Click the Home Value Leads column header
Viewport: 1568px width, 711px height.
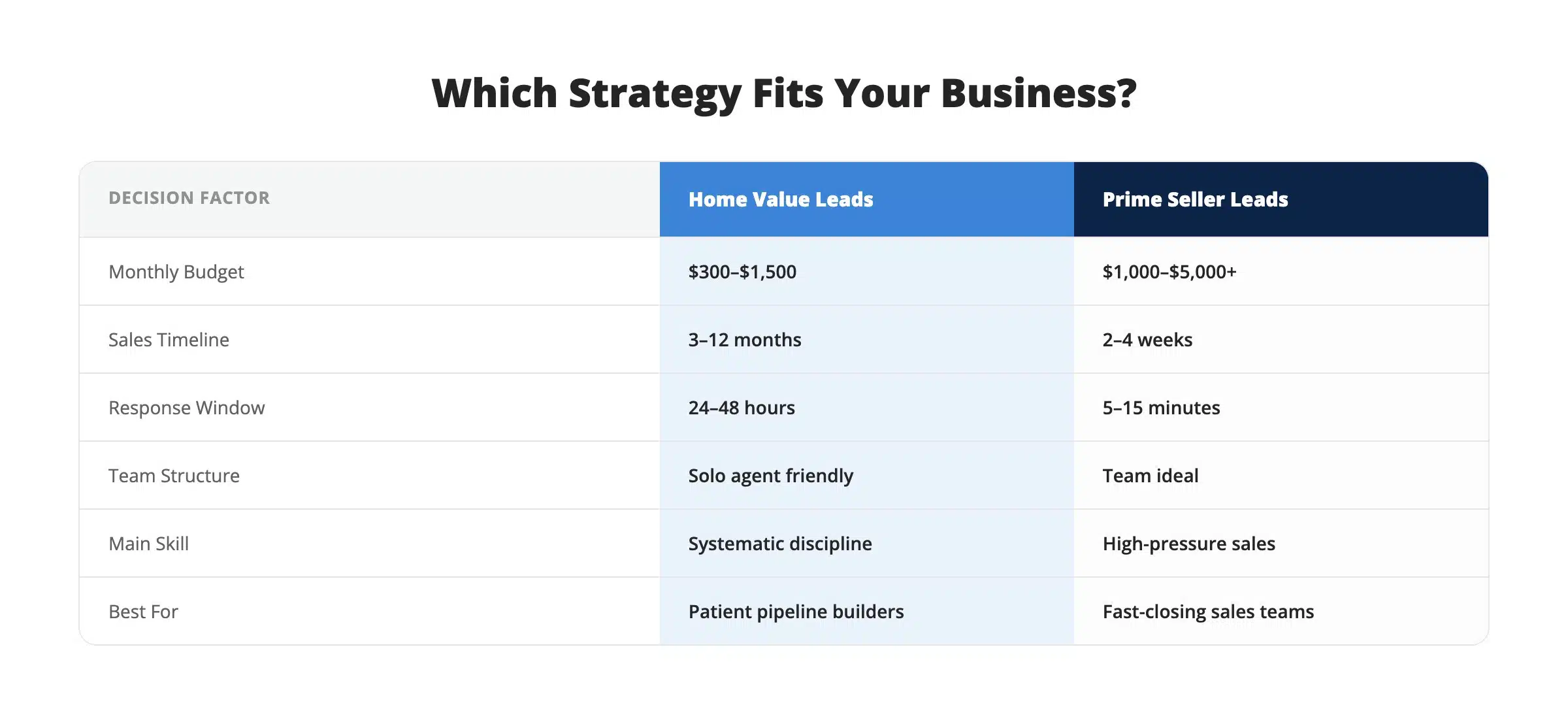click(x=866, y=199)
